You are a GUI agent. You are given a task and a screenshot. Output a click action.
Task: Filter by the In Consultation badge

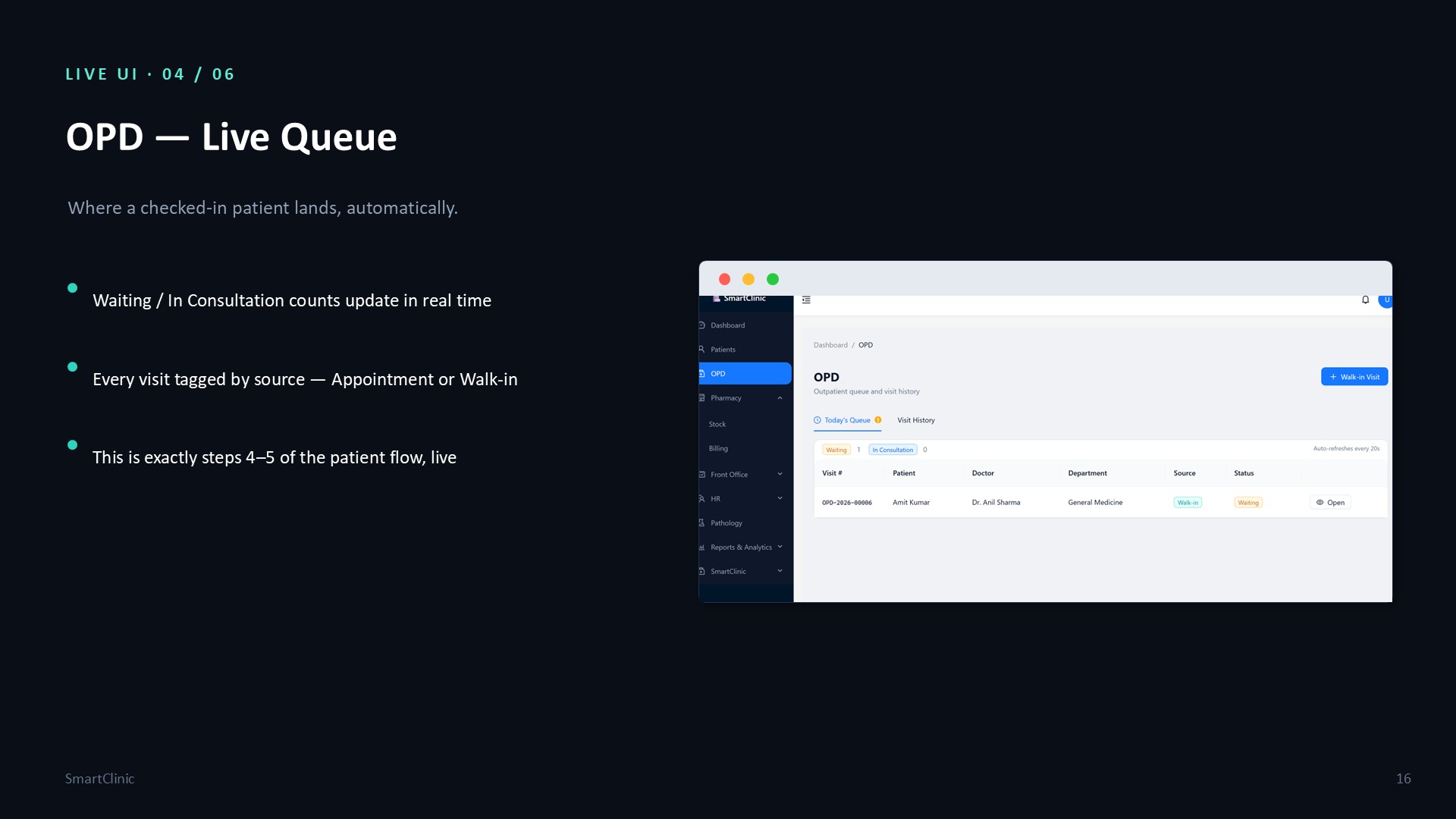point(893,450)
